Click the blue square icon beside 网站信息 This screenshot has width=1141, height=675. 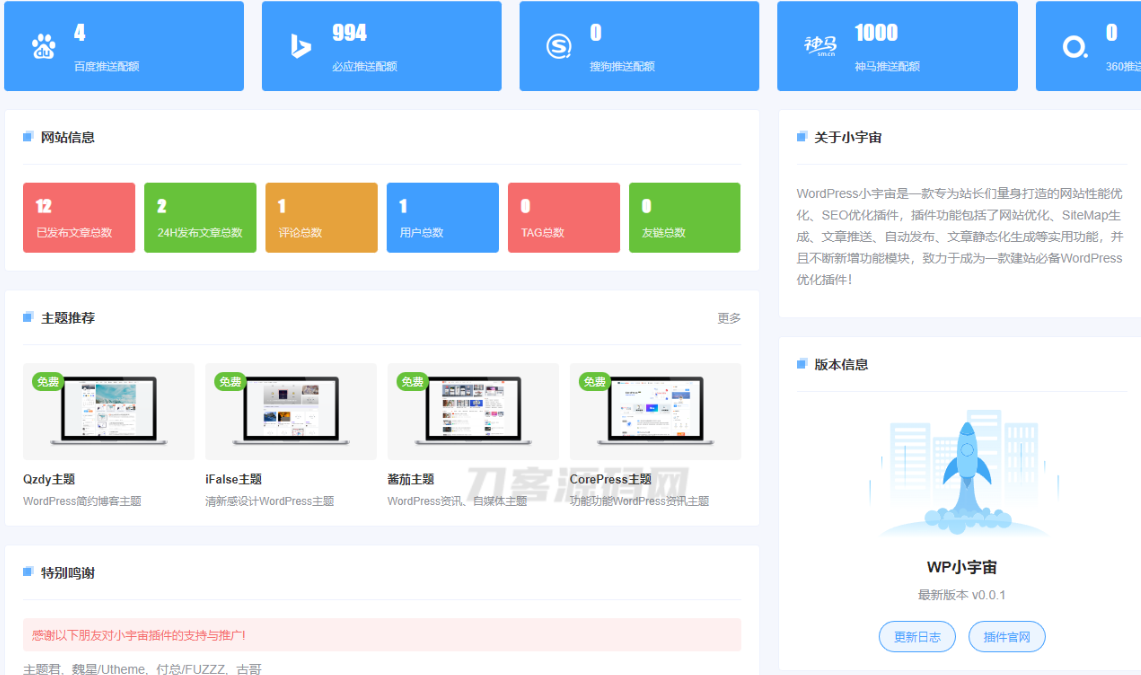point(28,137)
